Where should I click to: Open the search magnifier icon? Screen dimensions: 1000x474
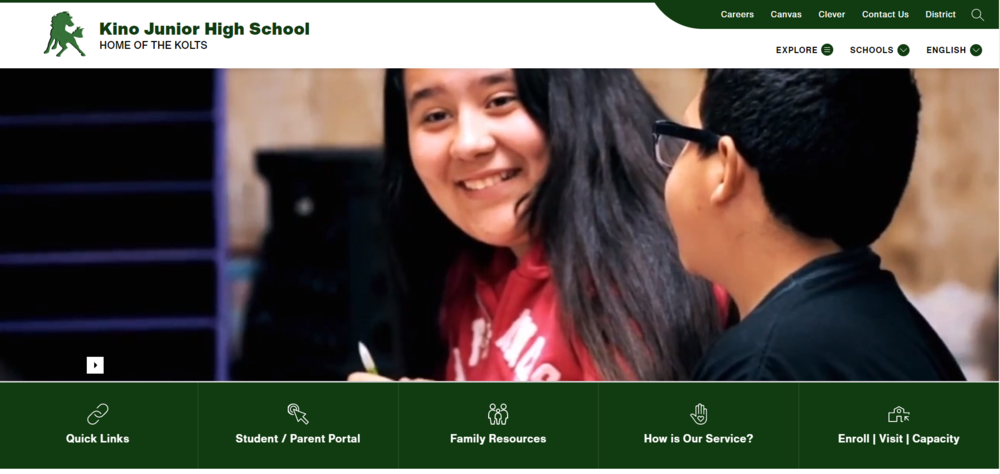tap(977, 15)
